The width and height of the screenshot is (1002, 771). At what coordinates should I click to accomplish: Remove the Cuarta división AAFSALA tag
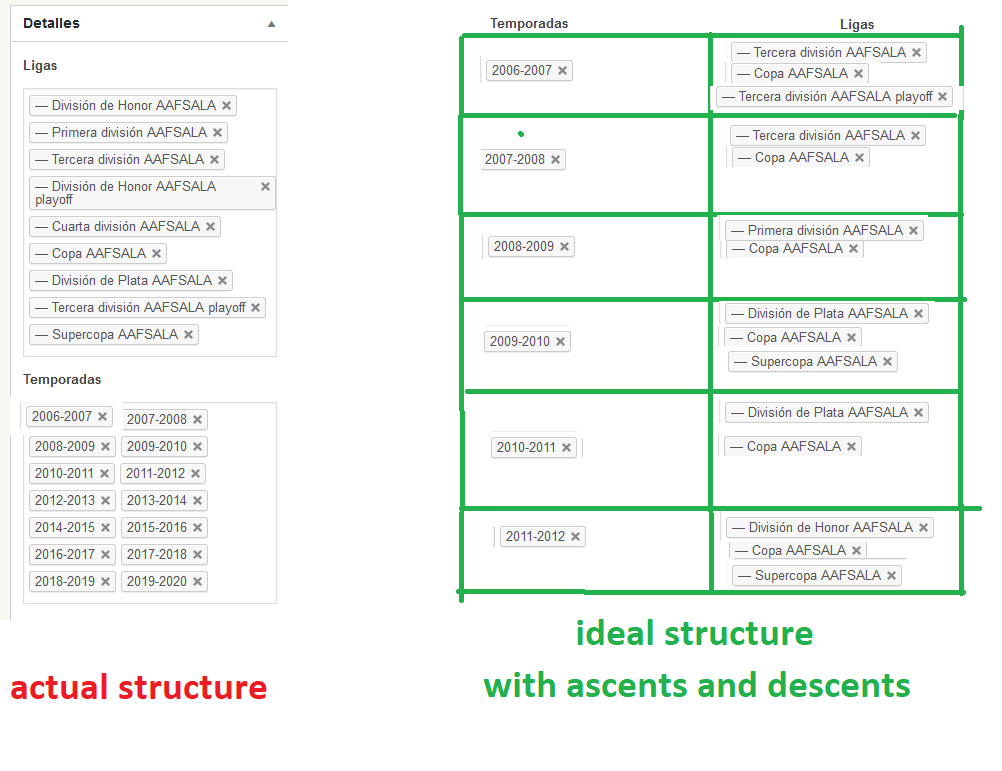pyautogui.click(x=210, y=227)
